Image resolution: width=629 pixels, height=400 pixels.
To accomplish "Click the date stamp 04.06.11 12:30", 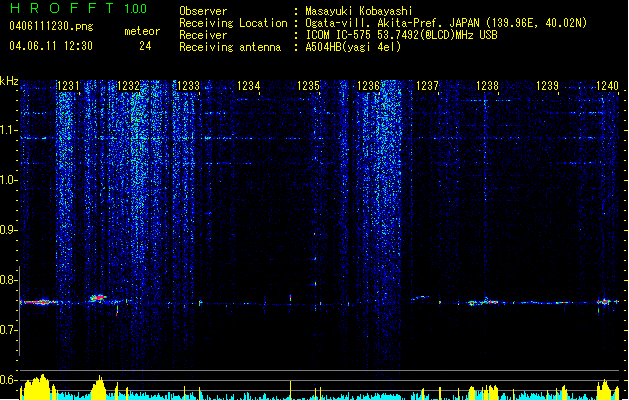I will (51, 46).
